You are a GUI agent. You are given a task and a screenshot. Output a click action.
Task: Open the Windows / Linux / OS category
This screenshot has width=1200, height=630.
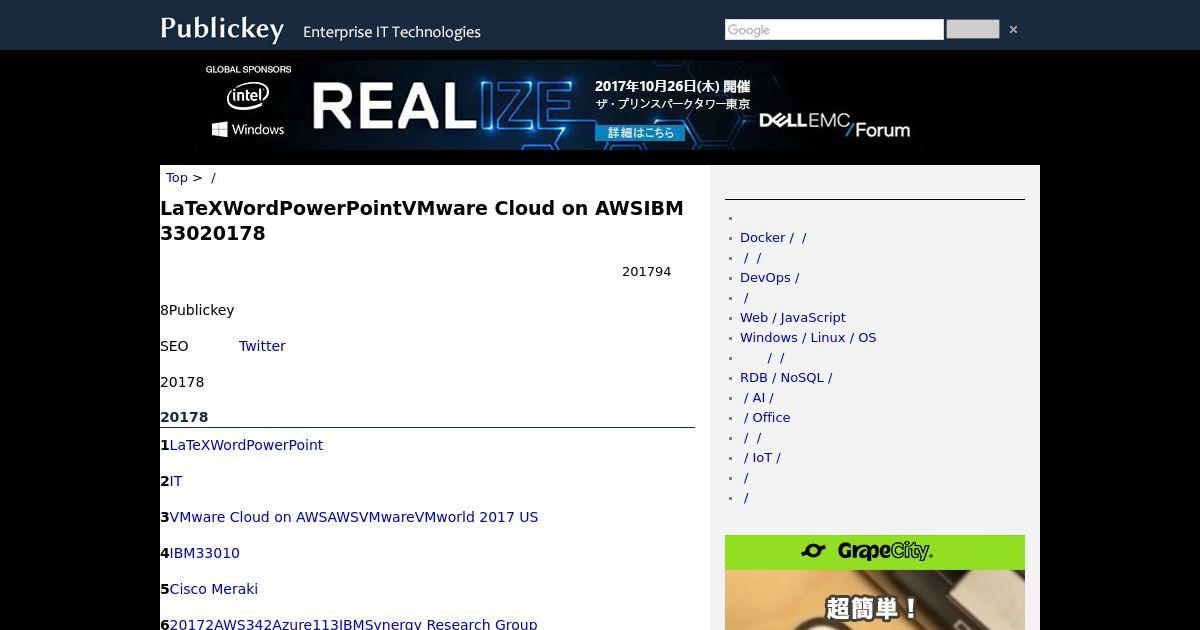(808, 338)
